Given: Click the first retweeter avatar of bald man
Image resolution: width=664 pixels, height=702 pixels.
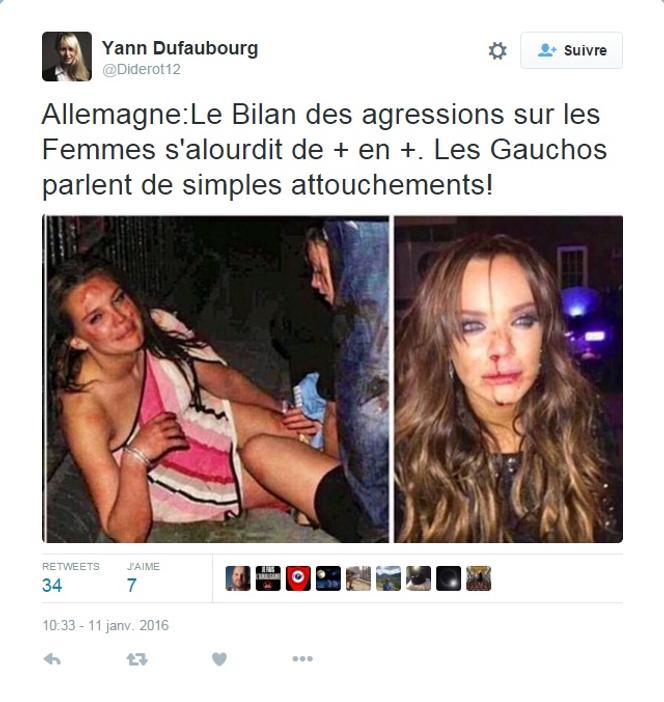Looking at the screenshot, I should click(238, 578).
